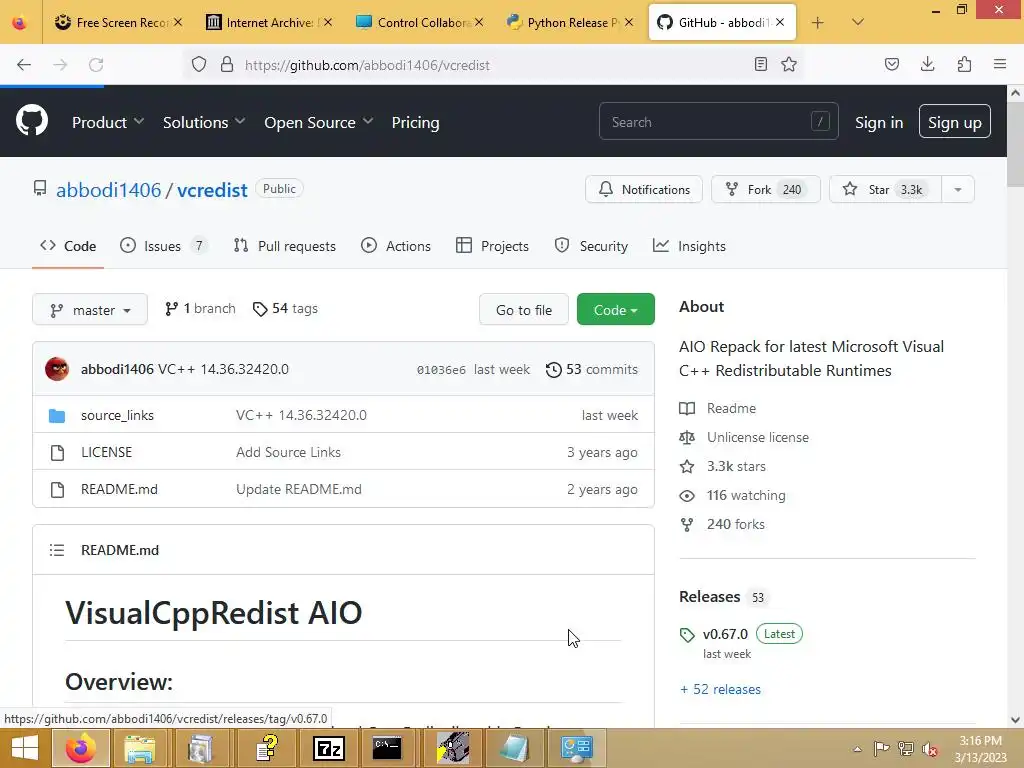Image resolution: width=1024 pixels, height=768 pixels.
Task: Expand the Product navigation dropdown
Action: tap(108, 122)
